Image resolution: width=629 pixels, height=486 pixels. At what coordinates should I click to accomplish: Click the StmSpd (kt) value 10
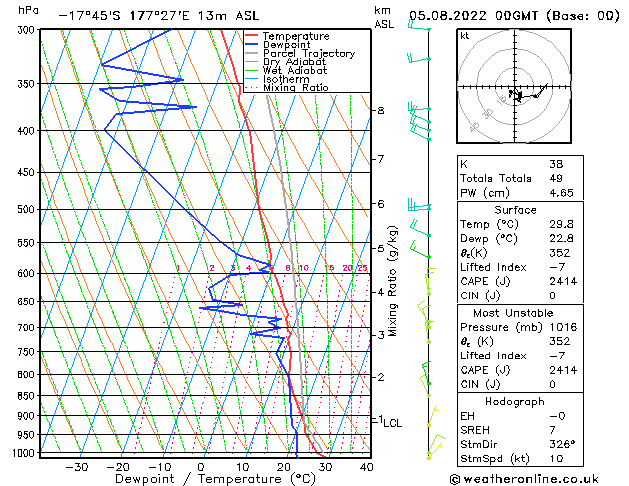click(556, 458)
